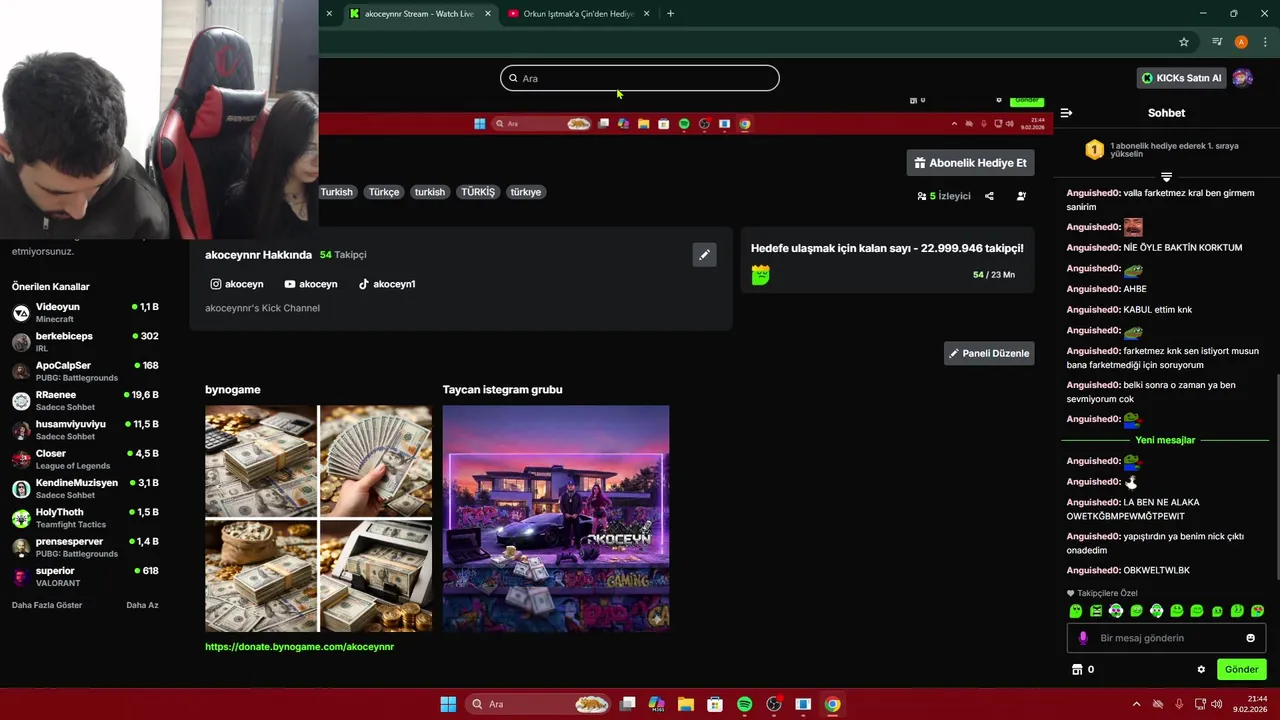This screenshot has height=720, width=1280.
Task: Open Chrome from the taskbar
Action: [x=832, y=704]
